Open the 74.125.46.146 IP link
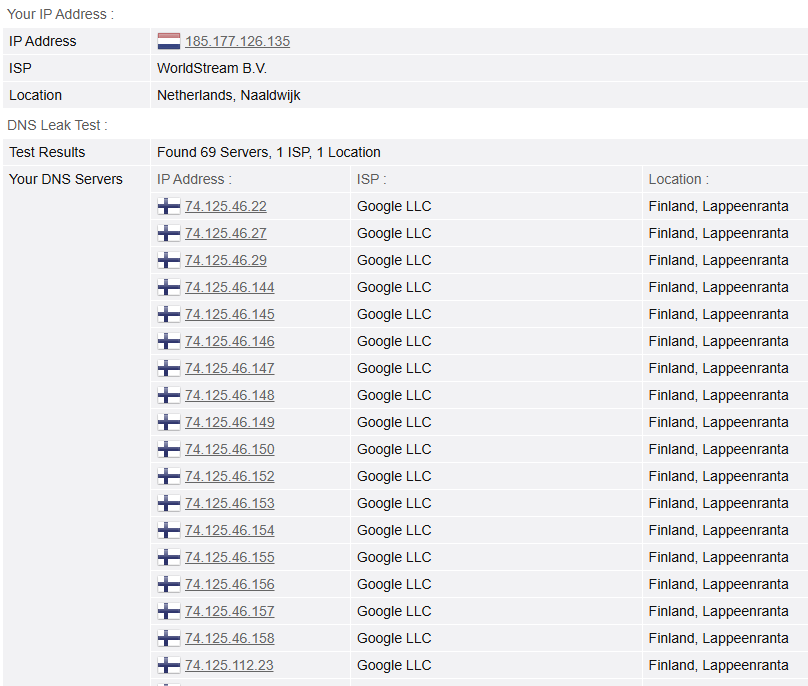 click(230, 341)
